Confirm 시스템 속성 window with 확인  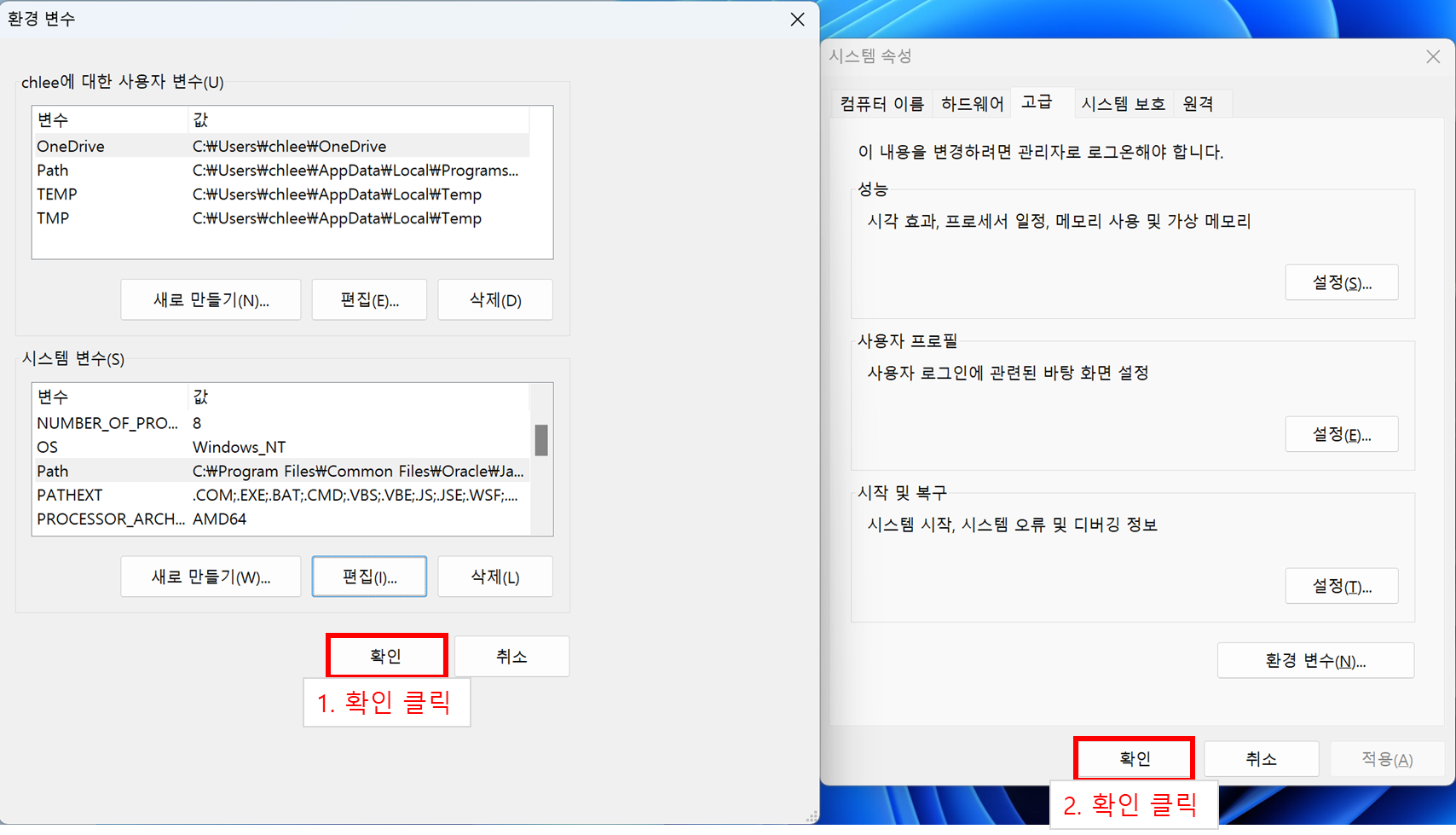[1135, 758]
